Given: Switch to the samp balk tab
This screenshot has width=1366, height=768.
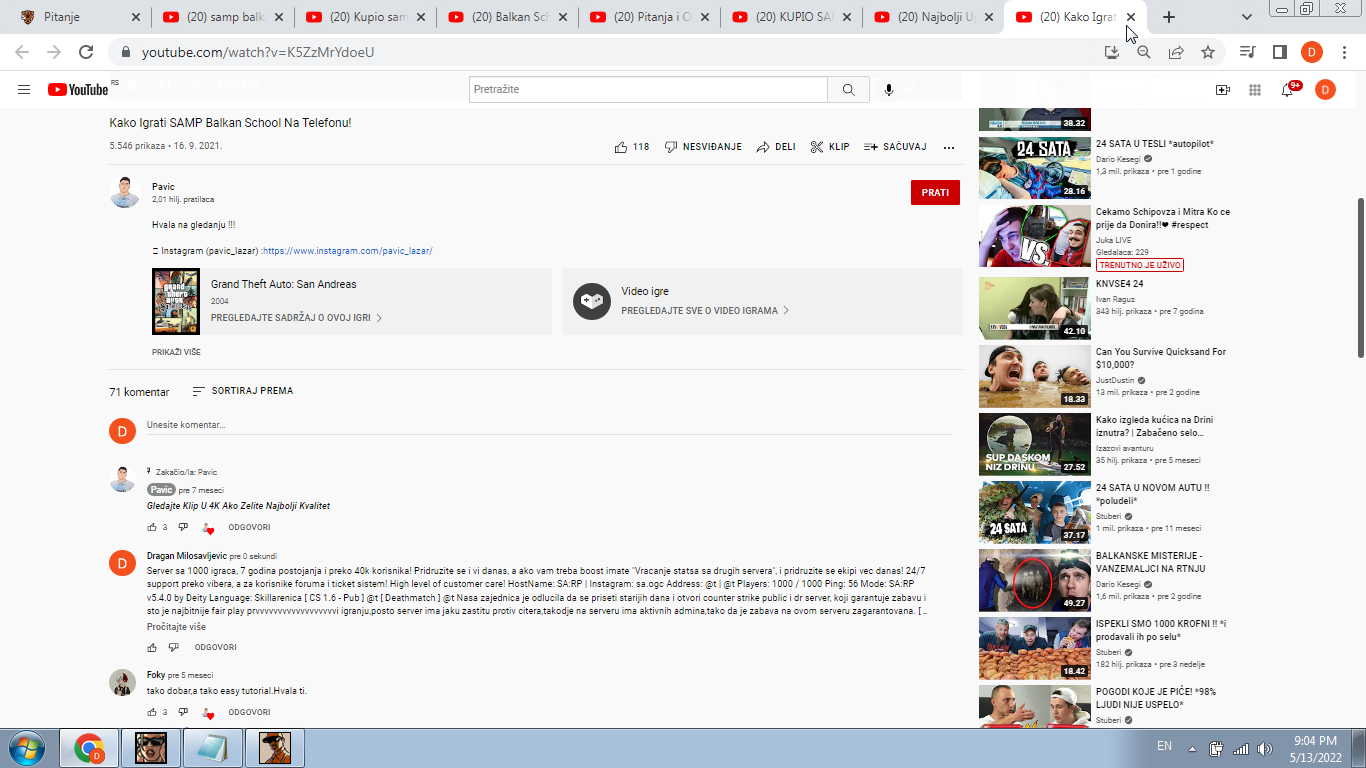Looking at the screenshot, I should click(224, 17).
